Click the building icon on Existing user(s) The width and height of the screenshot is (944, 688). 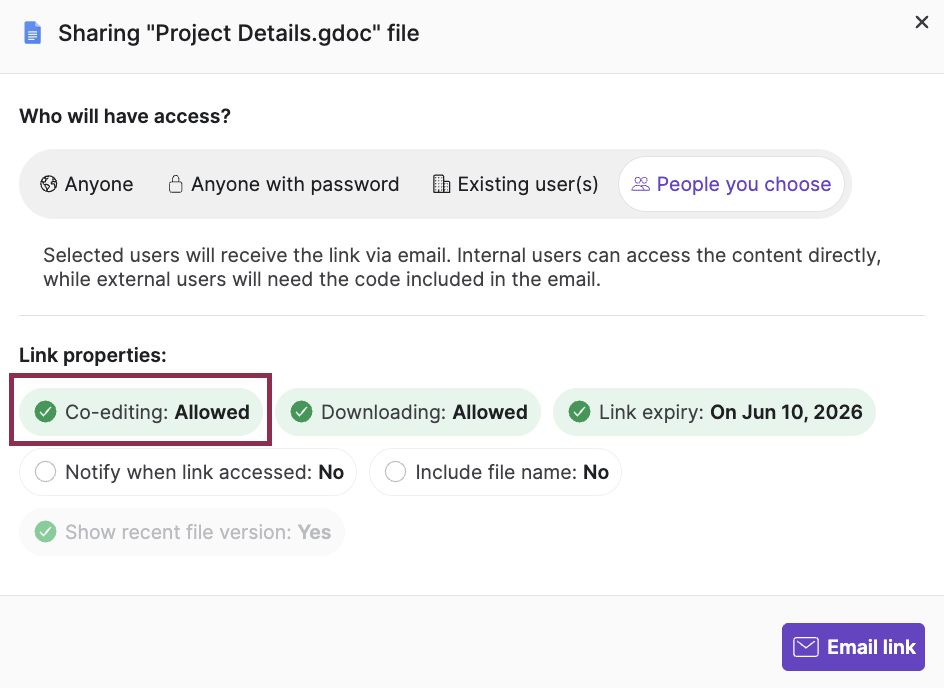tap(441, 184)
